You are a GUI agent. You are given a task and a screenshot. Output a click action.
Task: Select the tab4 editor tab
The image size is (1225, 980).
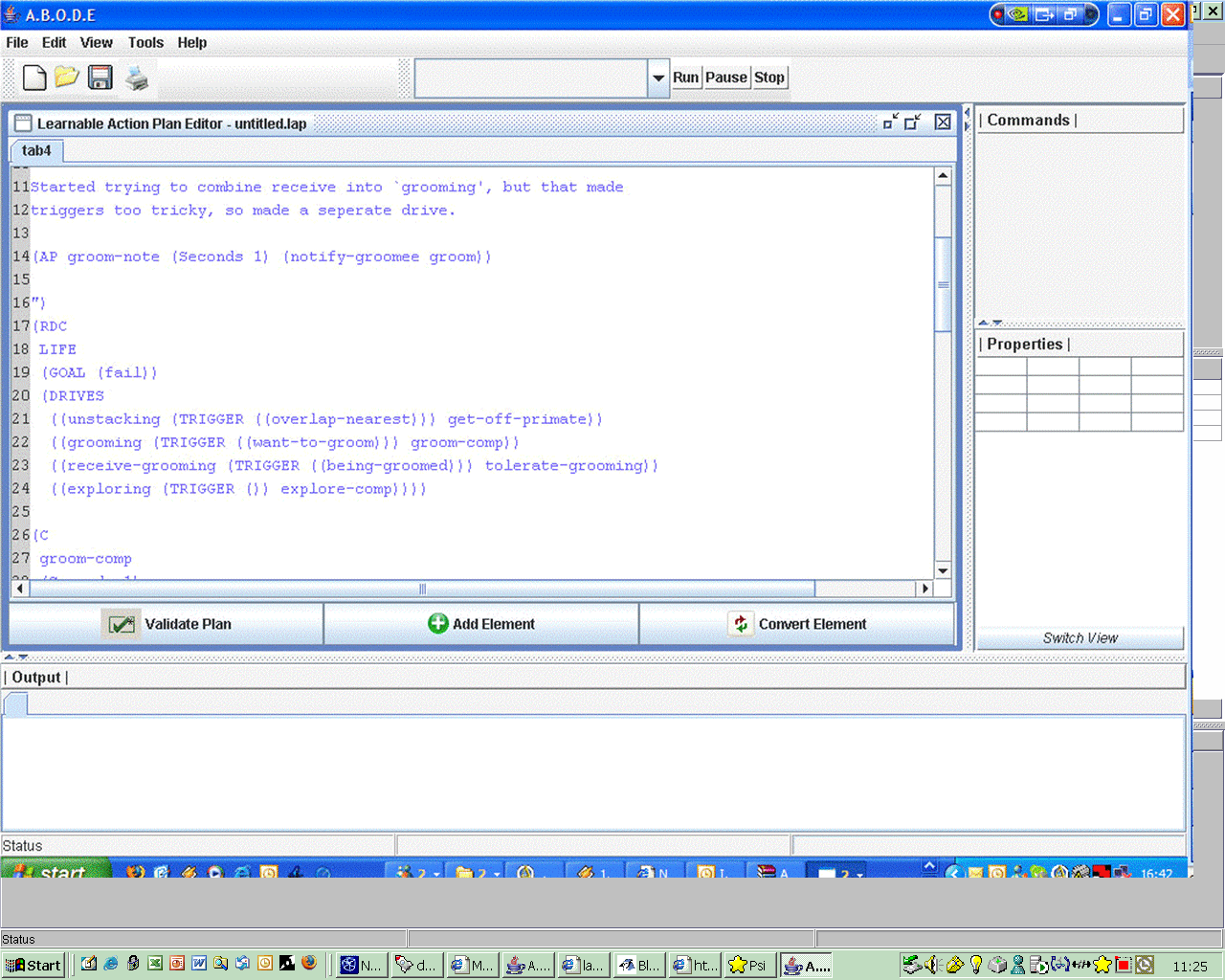coord(36,150)
